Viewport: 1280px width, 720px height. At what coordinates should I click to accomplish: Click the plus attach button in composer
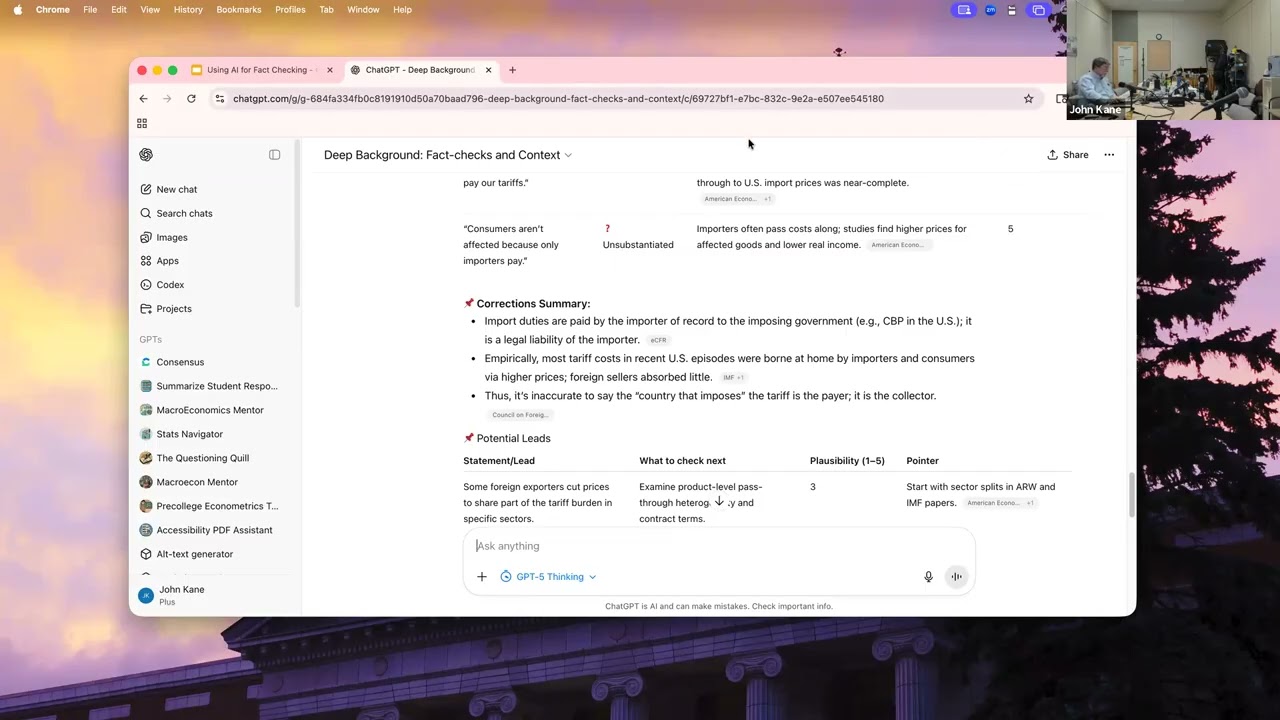(x=482, y=577)
